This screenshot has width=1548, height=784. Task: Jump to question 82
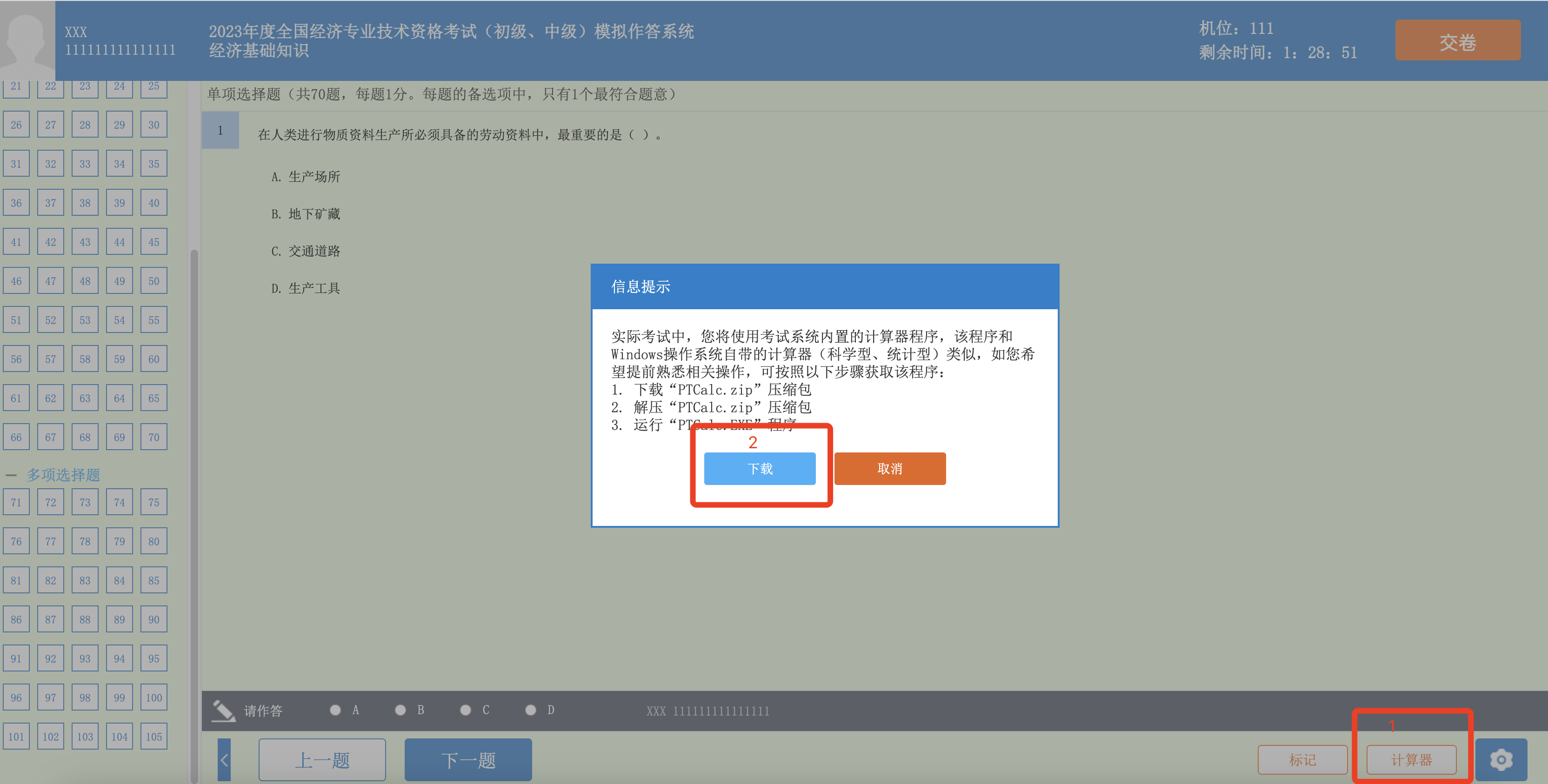pos(51,580)
